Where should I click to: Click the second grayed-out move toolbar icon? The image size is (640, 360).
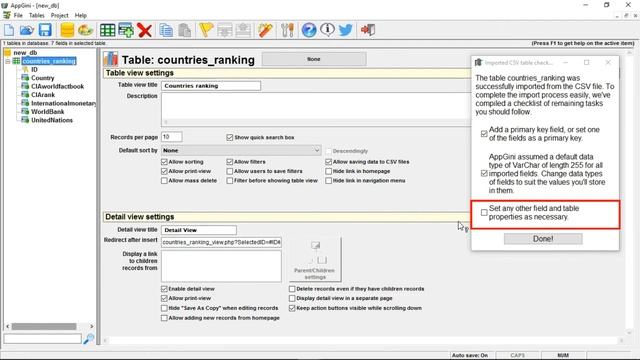(x=243, y=30)
